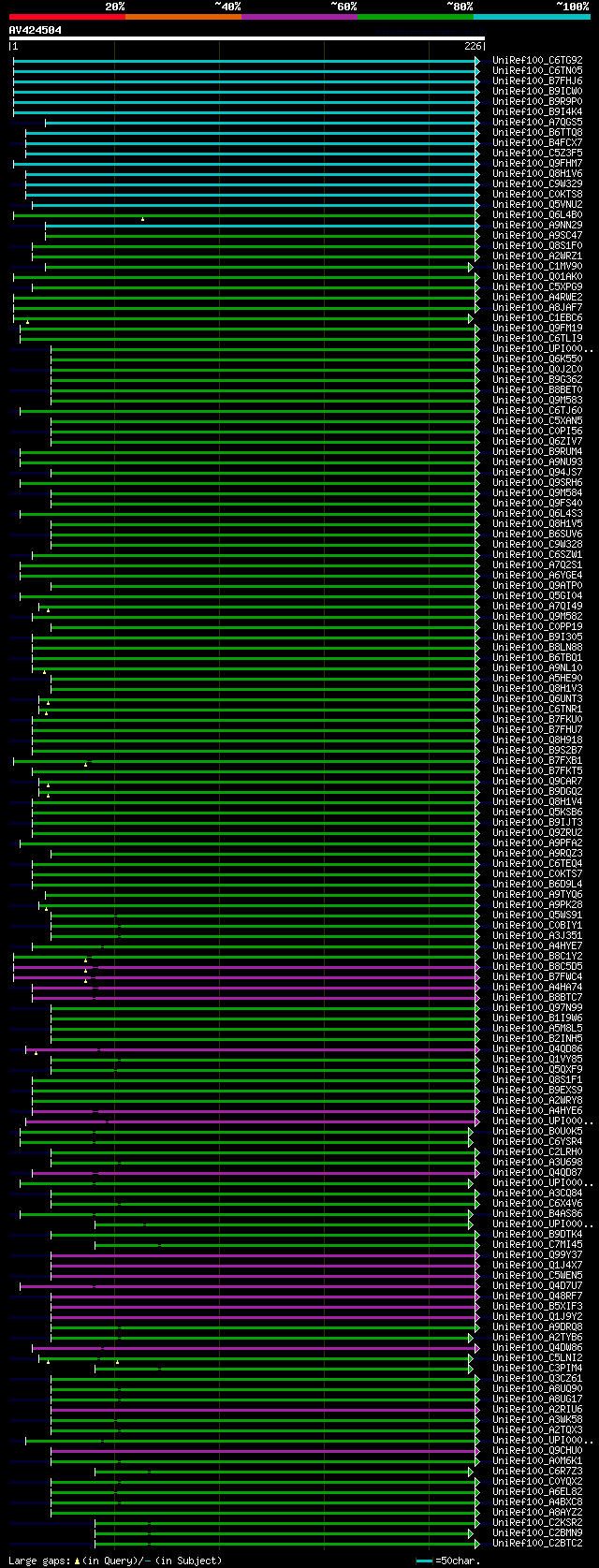599x1568 pixels.
Task: Open hit UniRef100_B7FHJ6
Action: click(537, 81)
